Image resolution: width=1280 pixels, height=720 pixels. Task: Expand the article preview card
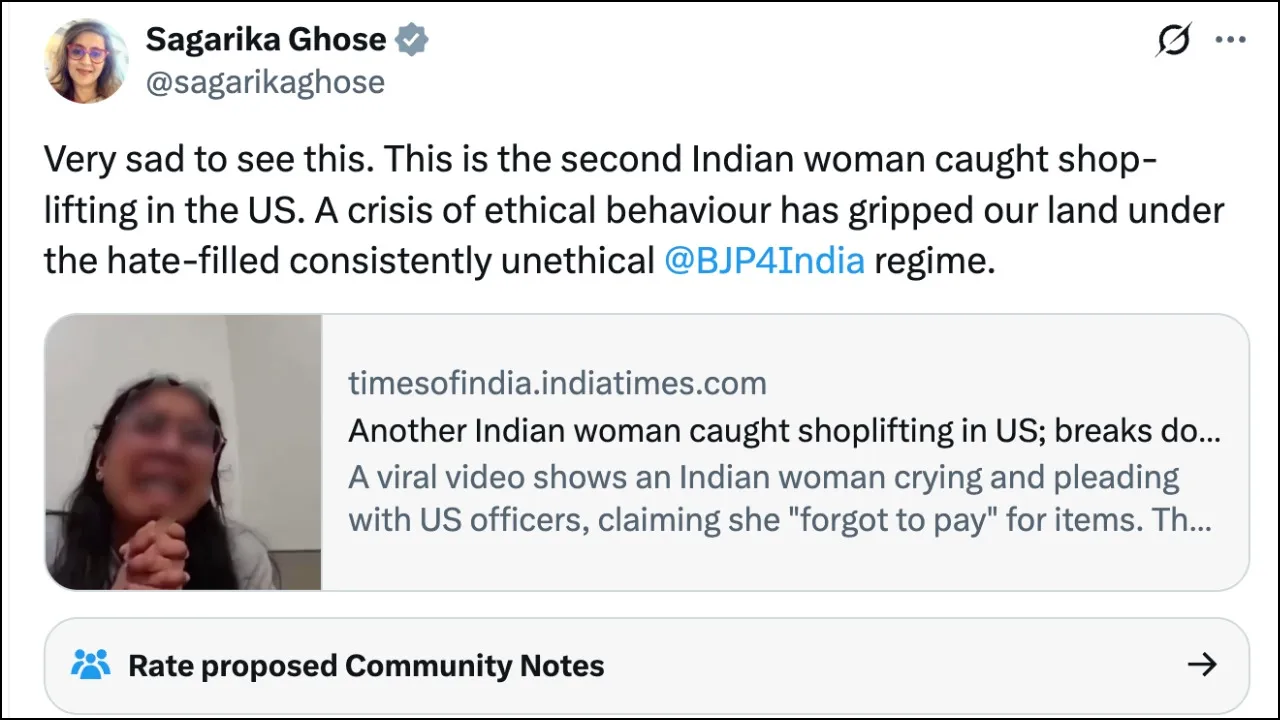coord(646,452)
